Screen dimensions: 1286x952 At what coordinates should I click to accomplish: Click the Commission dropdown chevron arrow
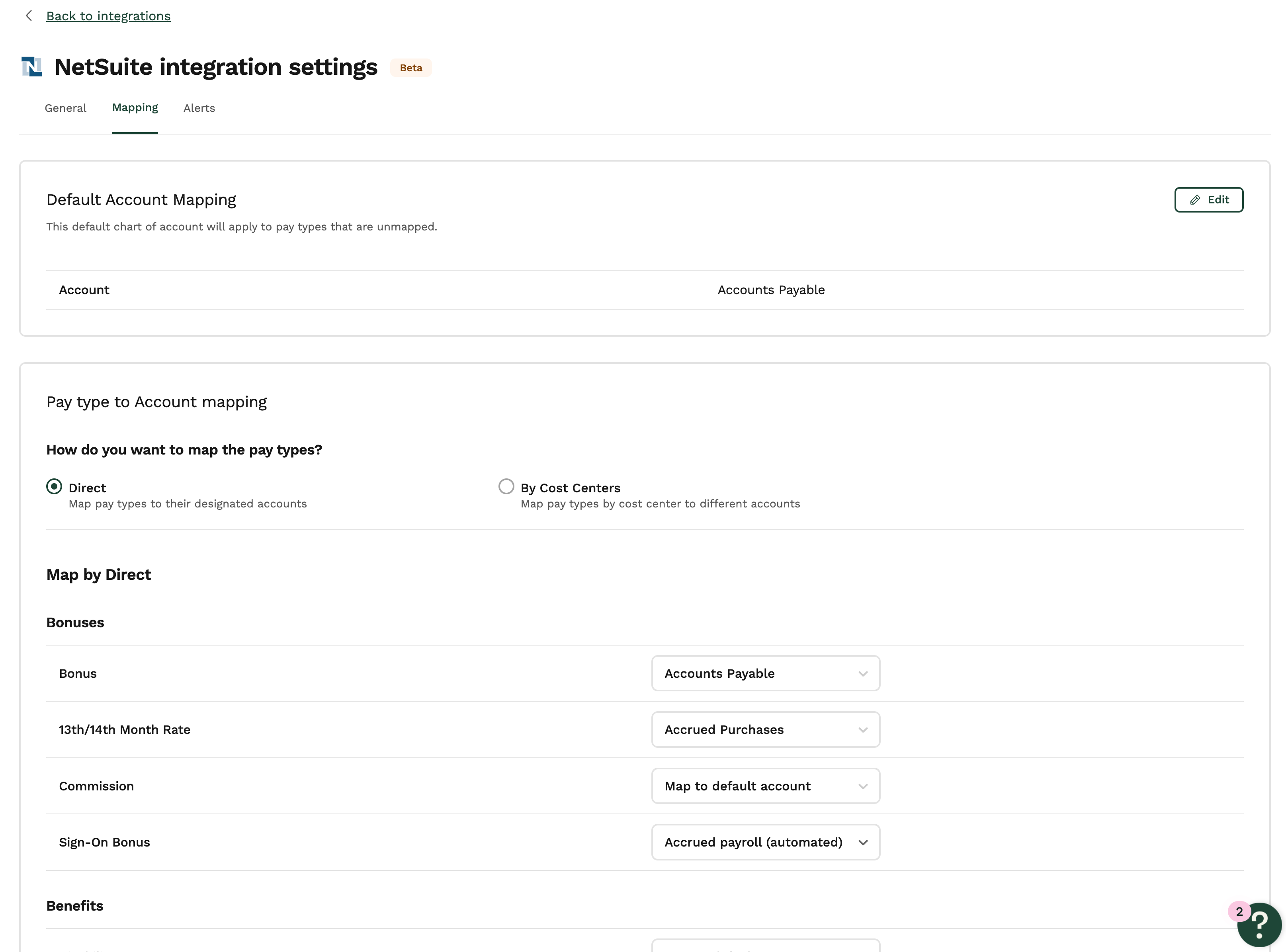coord(863,786)
